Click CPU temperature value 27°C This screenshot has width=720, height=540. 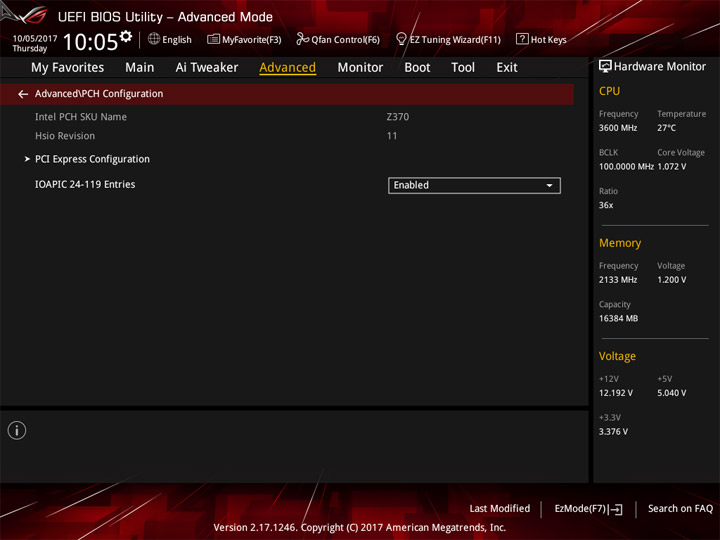tap(666, 128)
